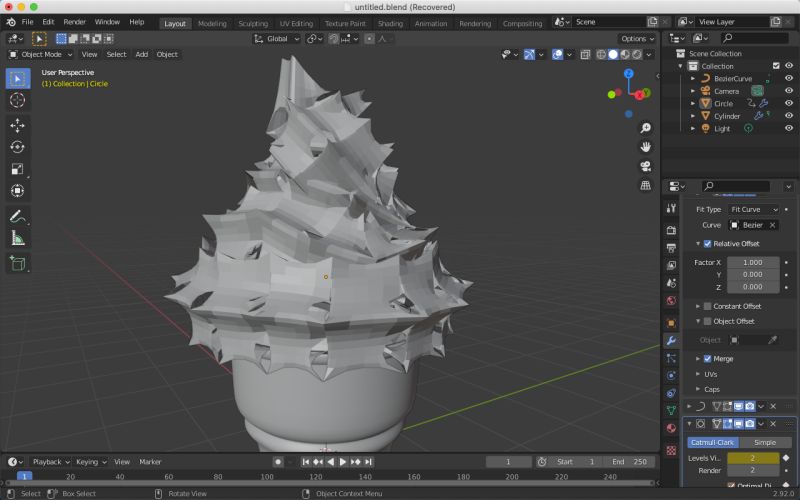Screen dimensions: 800x500
Task: Switch to the Modeling workspace tab
Action: (212, 23)
